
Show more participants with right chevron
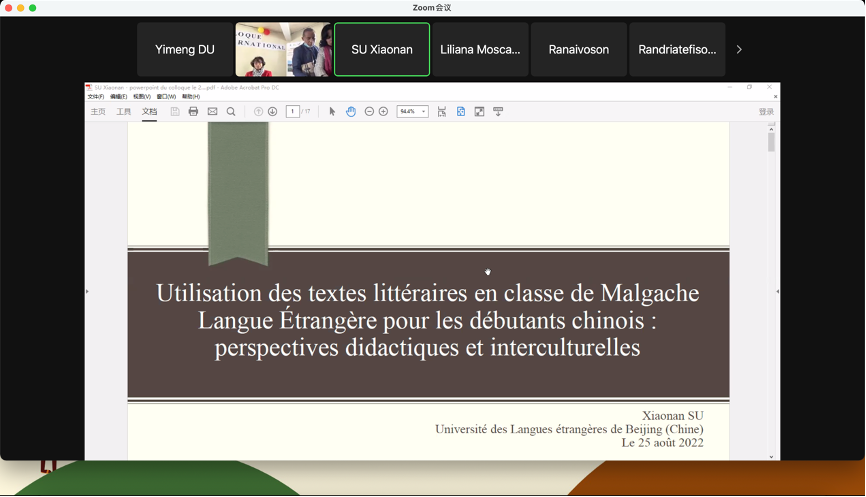739,49
